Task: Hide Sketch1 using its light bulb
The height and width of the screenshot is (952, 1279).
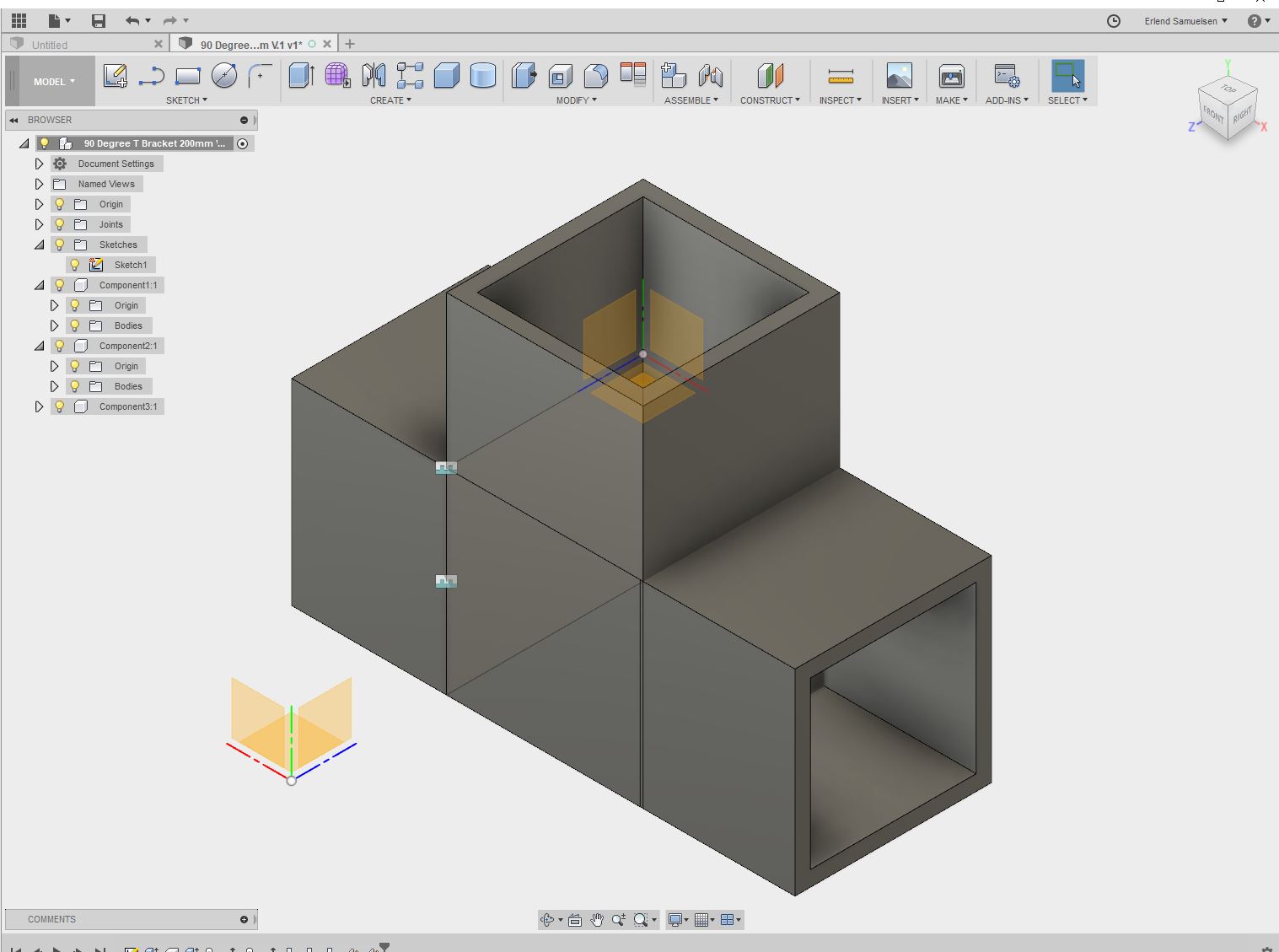Action: click(75, 265)
